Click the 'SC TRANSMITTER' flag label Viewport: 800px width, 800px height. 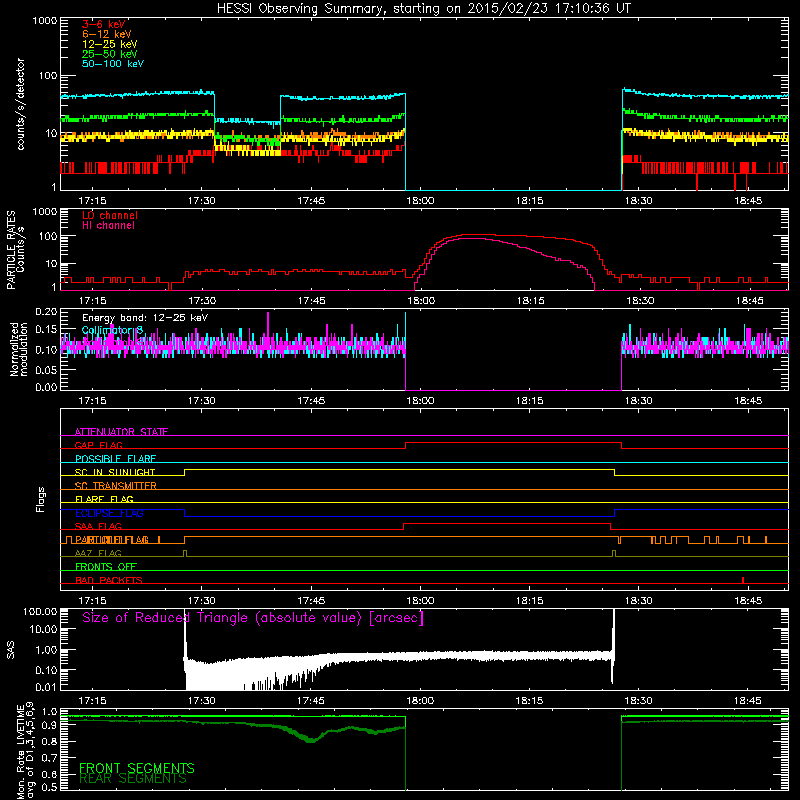coord(116,486)
